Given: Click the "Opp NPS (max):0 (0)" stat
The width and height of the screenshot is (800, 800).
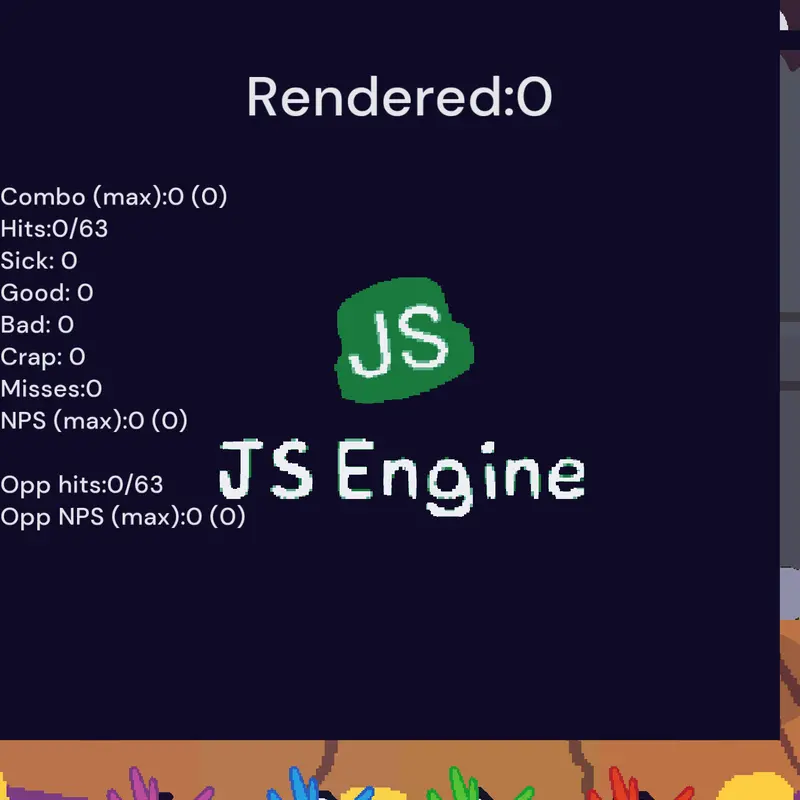Looking at the screenshot, I should click(x=122, y=517).
